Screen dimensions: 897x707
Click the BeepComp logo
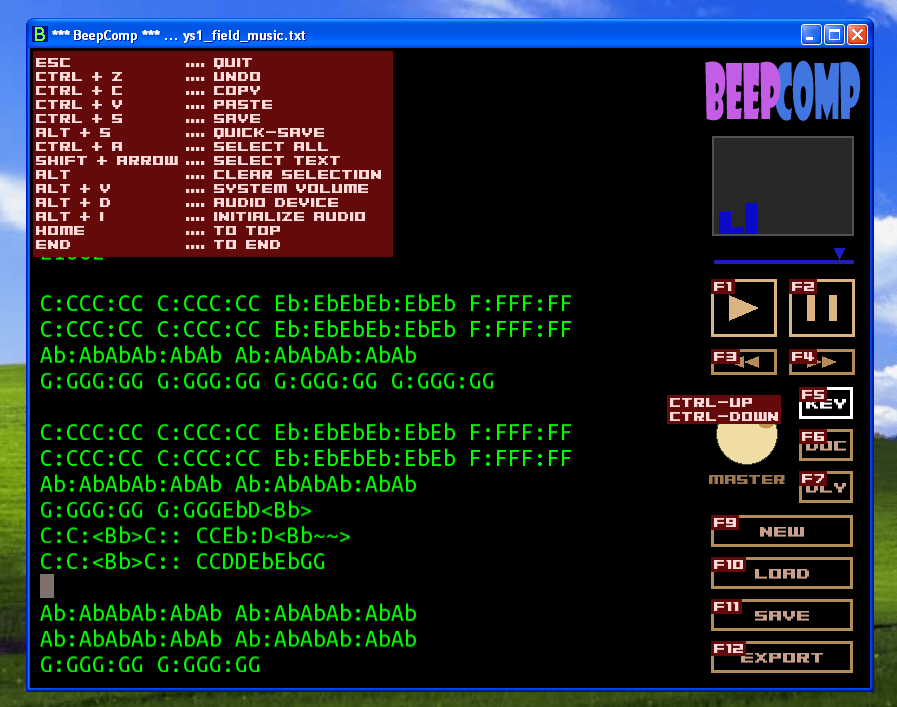(x=782, y=92)
